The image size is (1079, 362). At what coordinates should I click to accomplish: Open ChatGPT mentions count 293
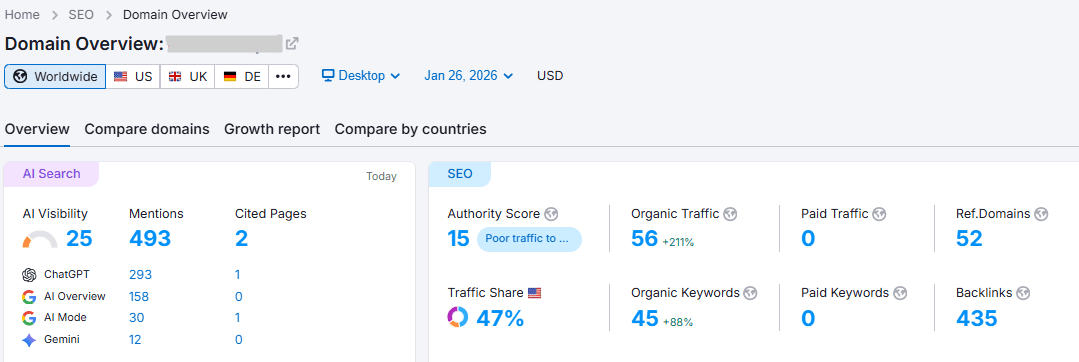pyautogui.click(x=140, y=275)
